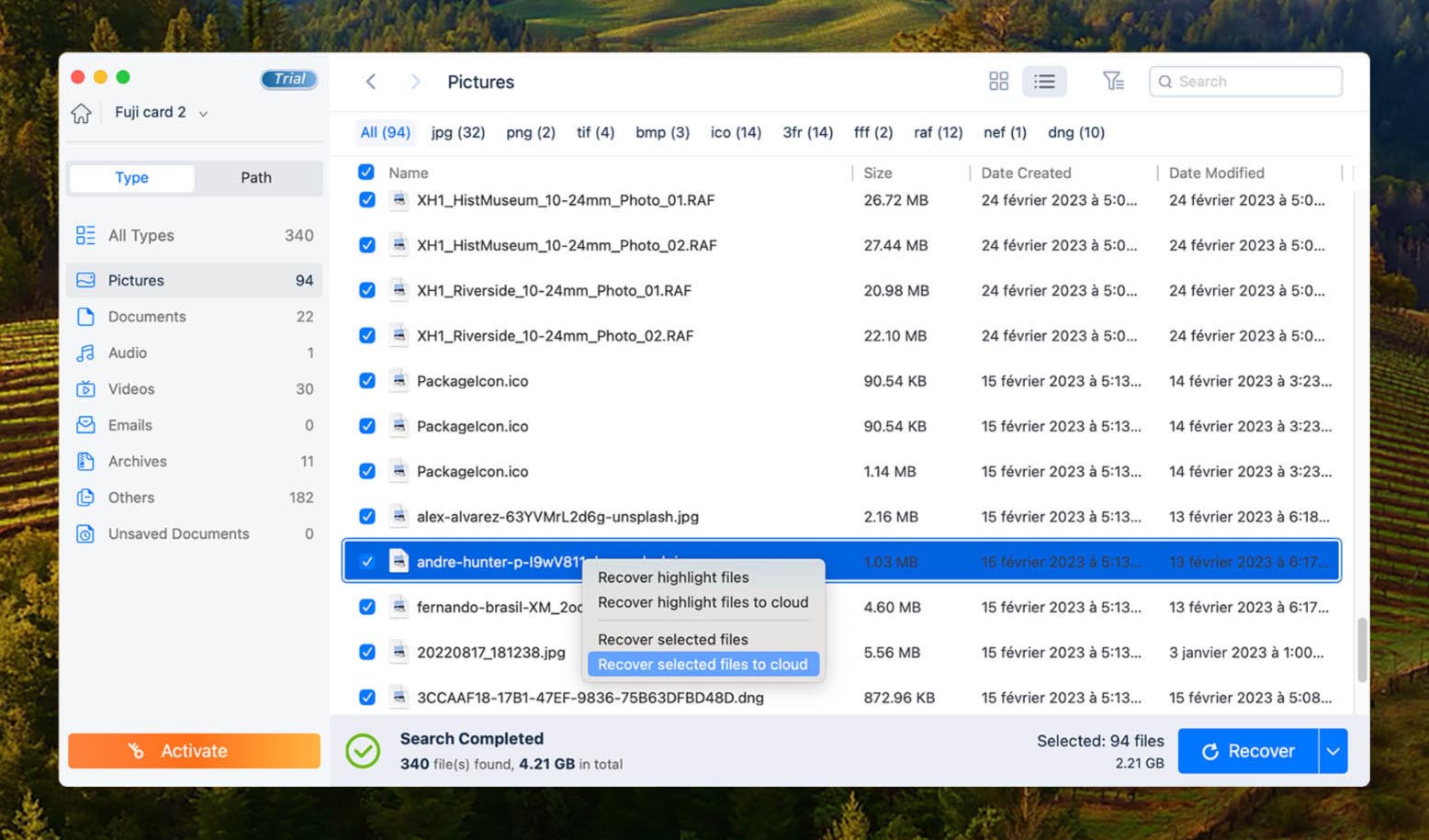
Task: Open the Emails category
Action: (x=129, y=424)
